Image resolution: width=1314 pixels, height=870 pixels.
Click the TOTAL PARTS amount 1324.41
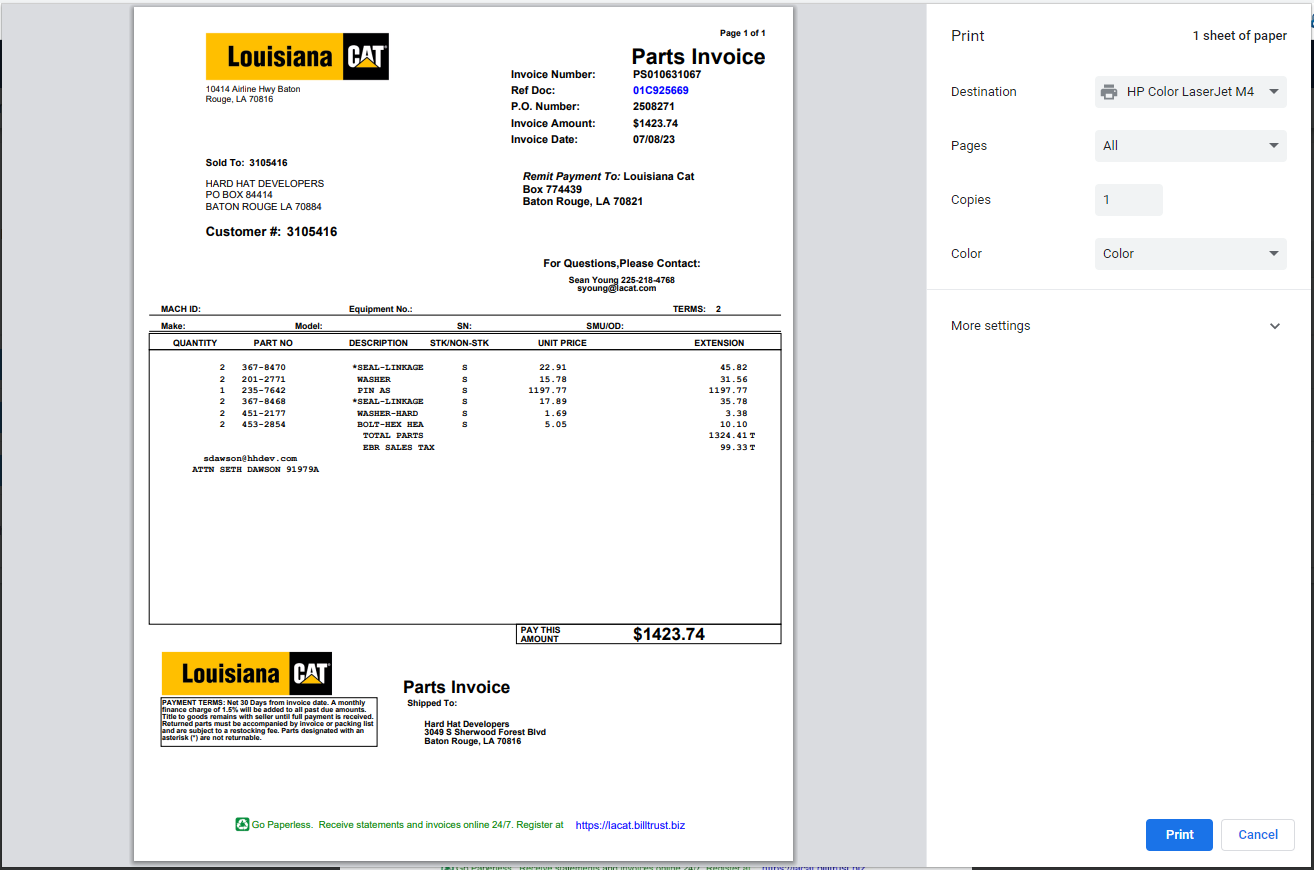[x=728, y=435]
